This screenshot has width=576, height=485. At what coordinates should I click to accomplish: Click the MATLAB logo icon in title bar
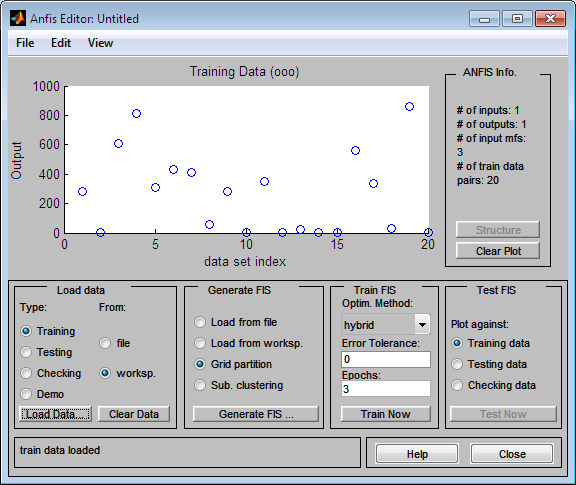tap(18, 18)
